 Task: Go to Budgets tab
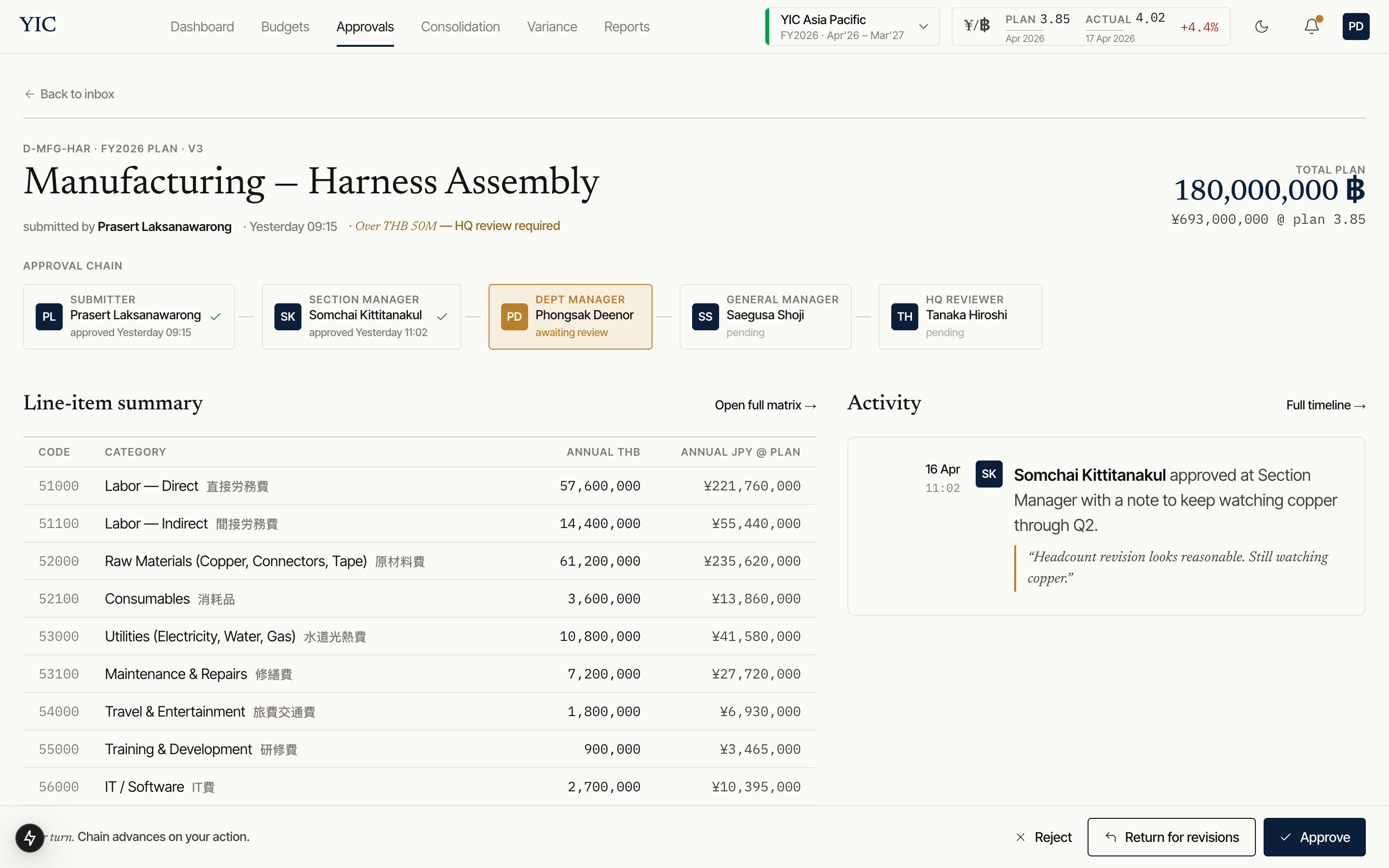(x=285, y=27)
